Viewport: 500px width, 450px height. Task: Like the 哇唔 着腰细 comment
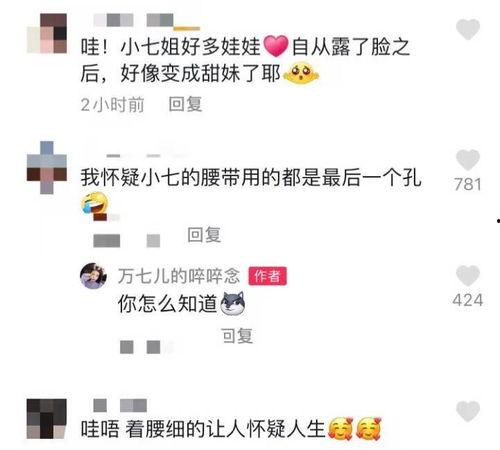click(468, 411)
